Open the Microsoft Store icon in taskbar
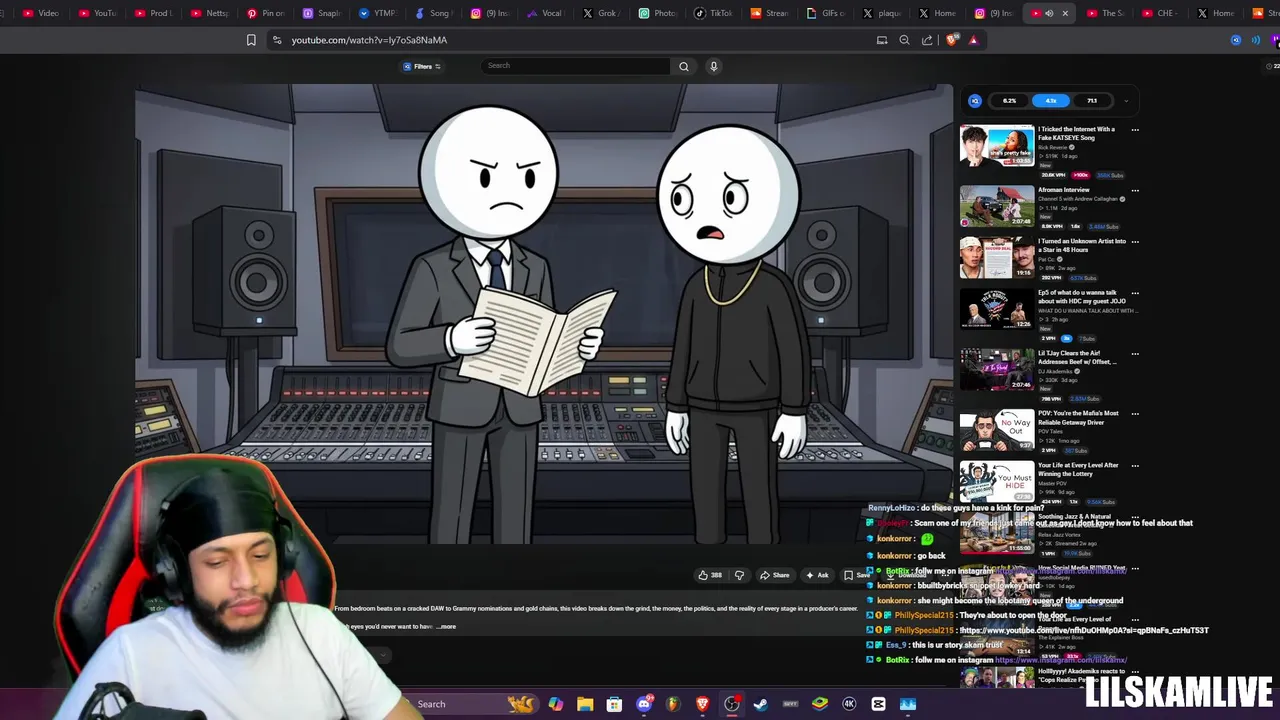Screen dimensions: 1280x720 [x=614, y=704]
